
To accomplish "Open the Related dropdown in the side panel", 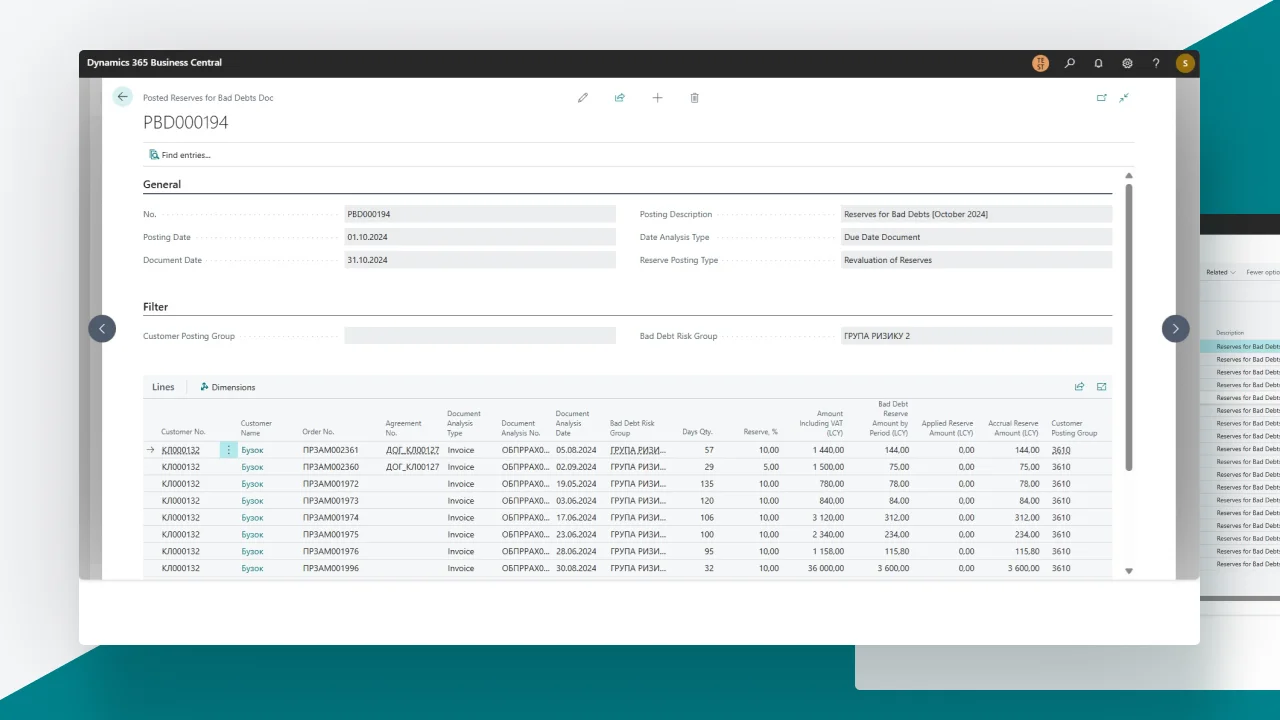I will 1221,271.
